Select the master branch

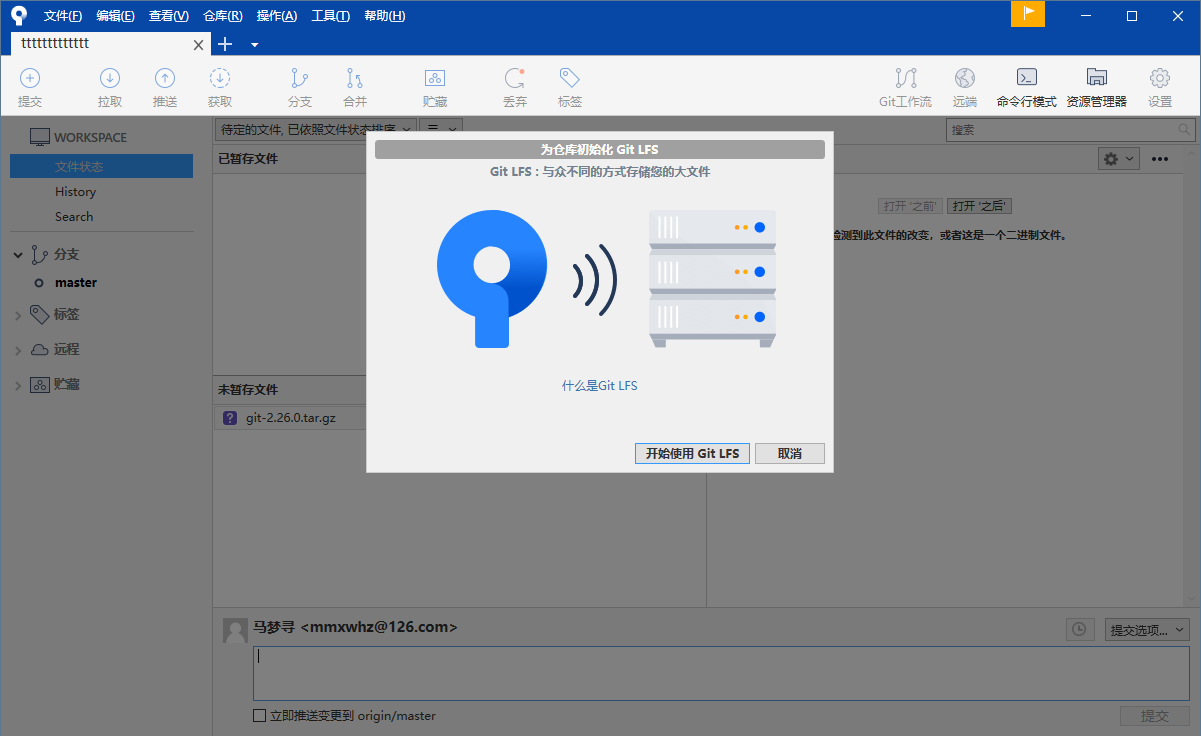pyautogui.click(x=76, y=283)
